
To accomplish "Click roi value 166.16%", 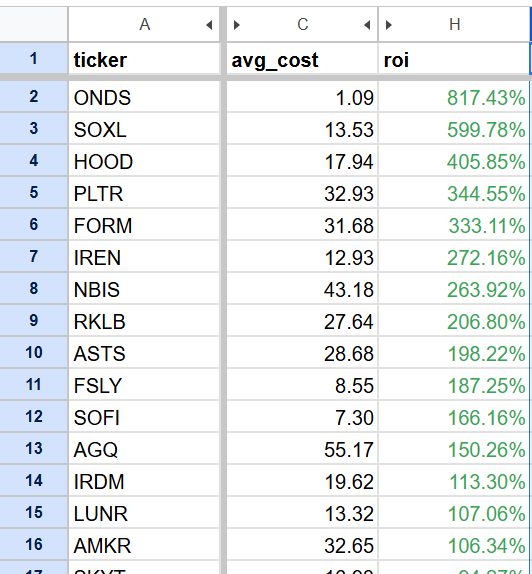I will click(454, 417).
